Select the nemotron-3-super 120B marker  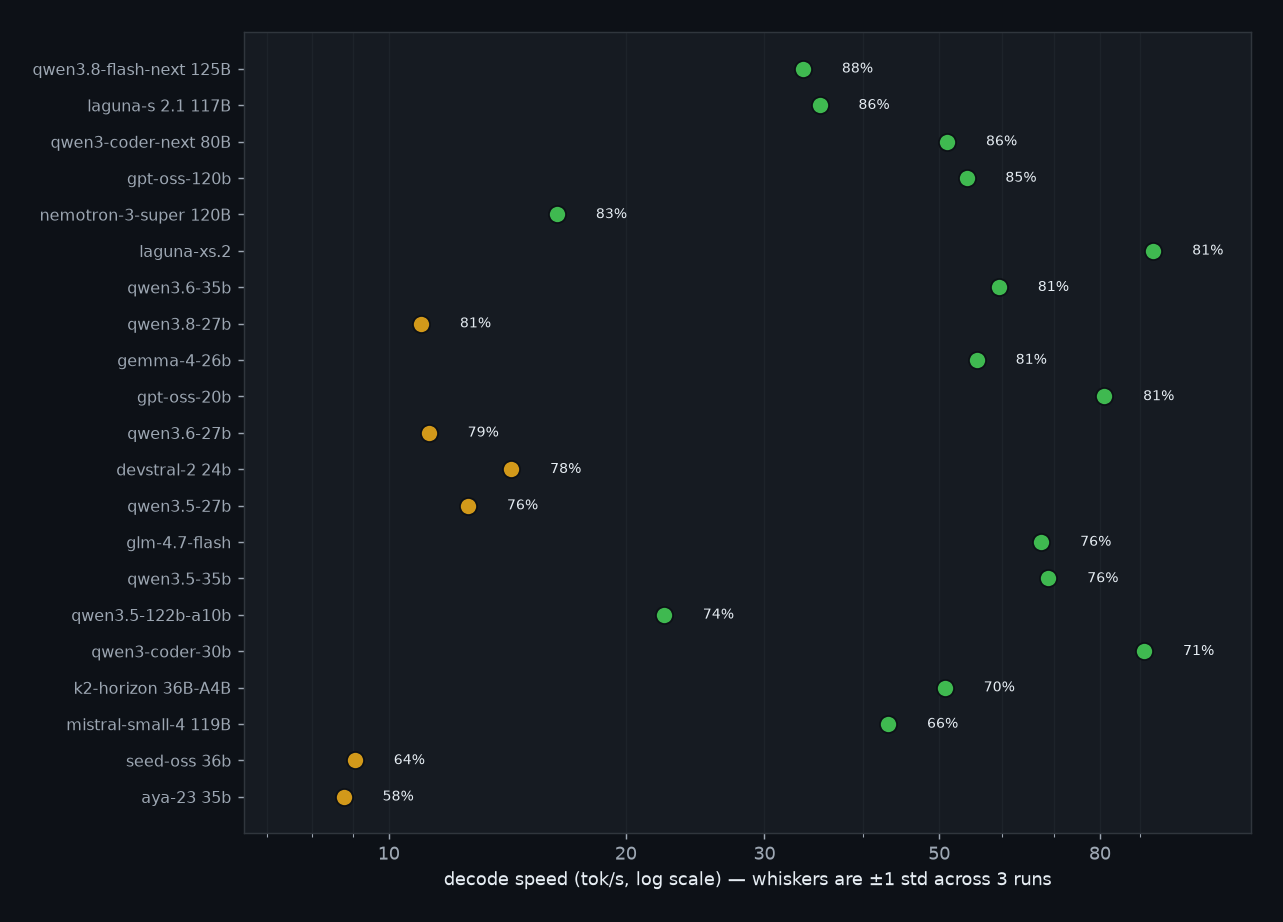pos(557,214)
